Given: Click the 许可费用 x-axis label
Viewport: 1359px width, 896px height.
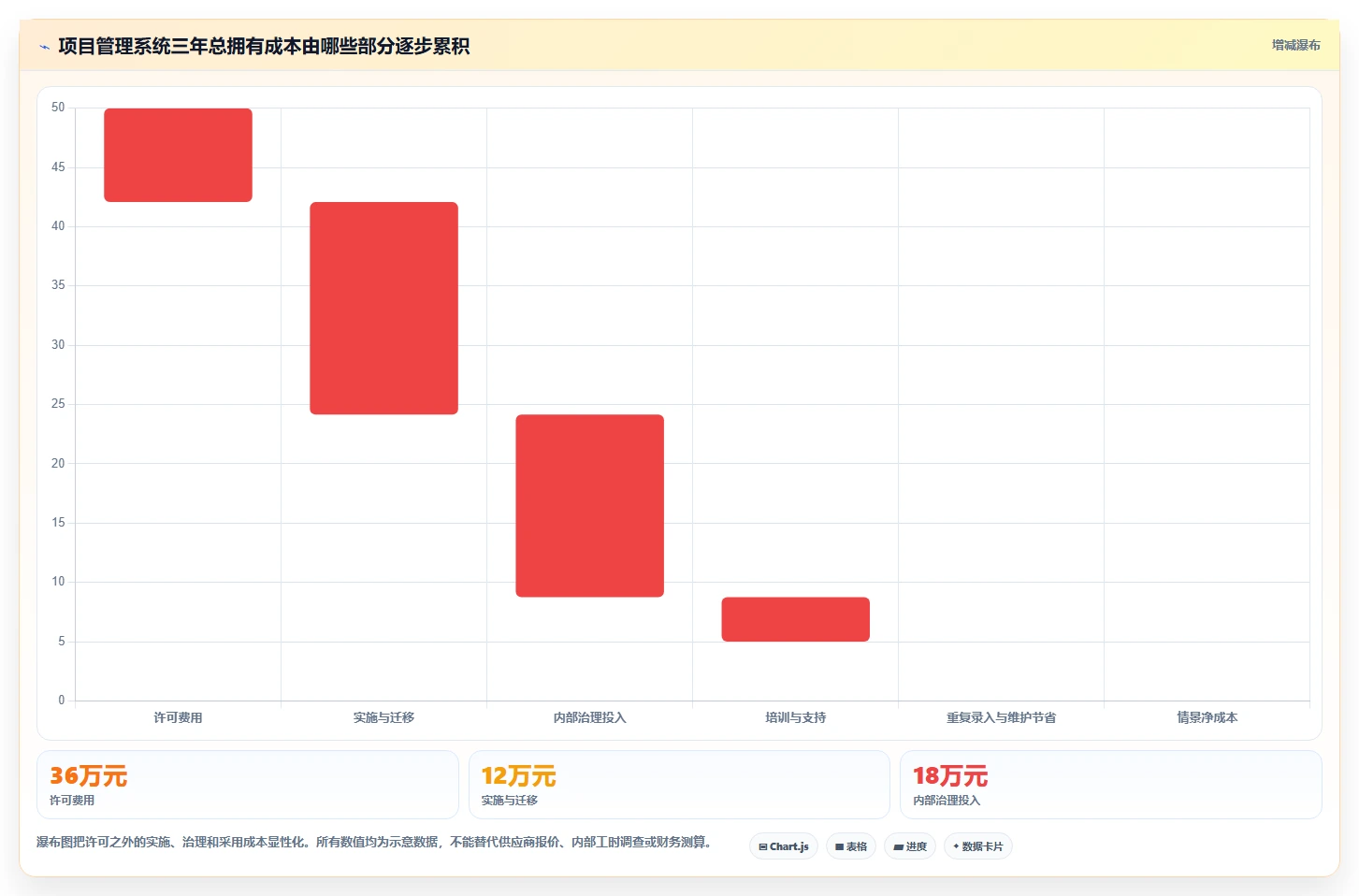Looking at the screenshot, I should [x=178, y=717].
